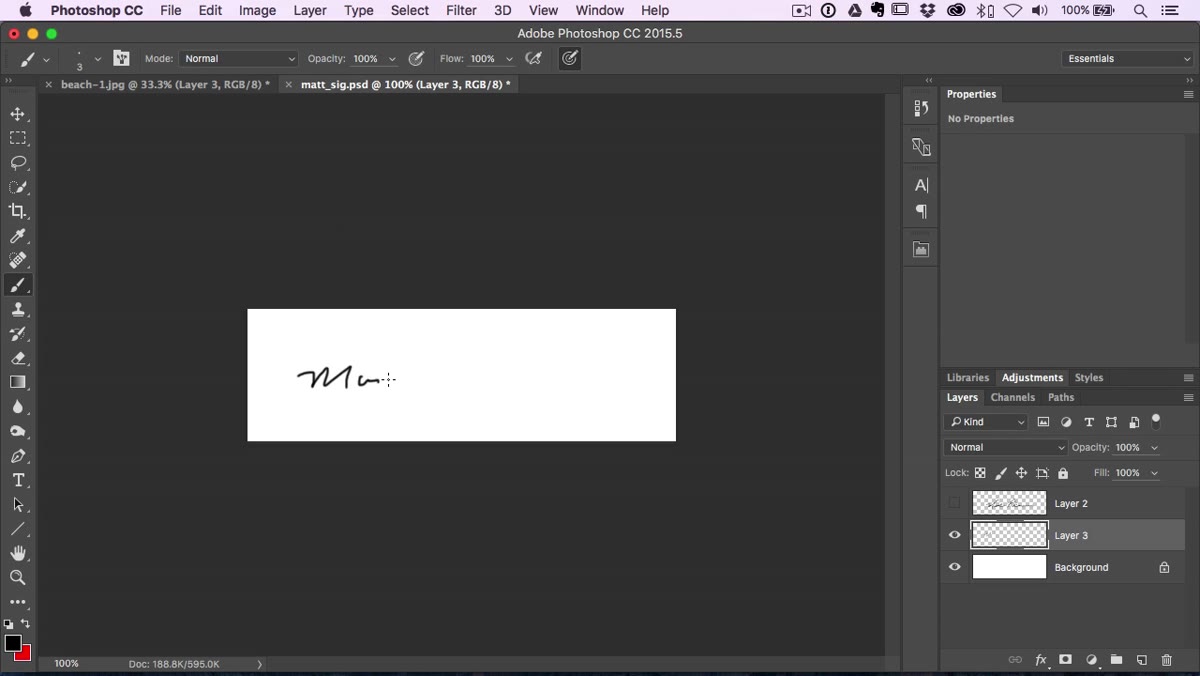Select the Gradient tool
This screenshot has height=676, width=1200.
(x=18, y=382)
